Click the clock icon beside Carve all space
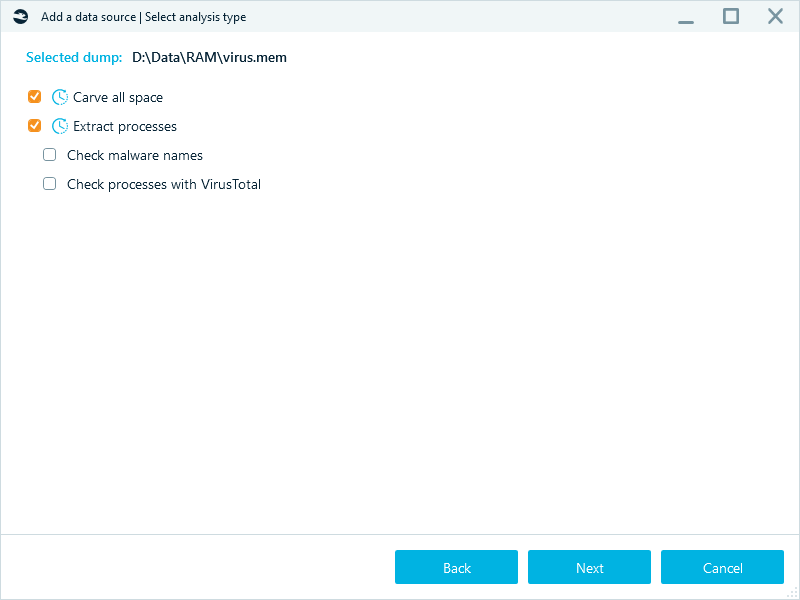 click(x=60, y=97)
